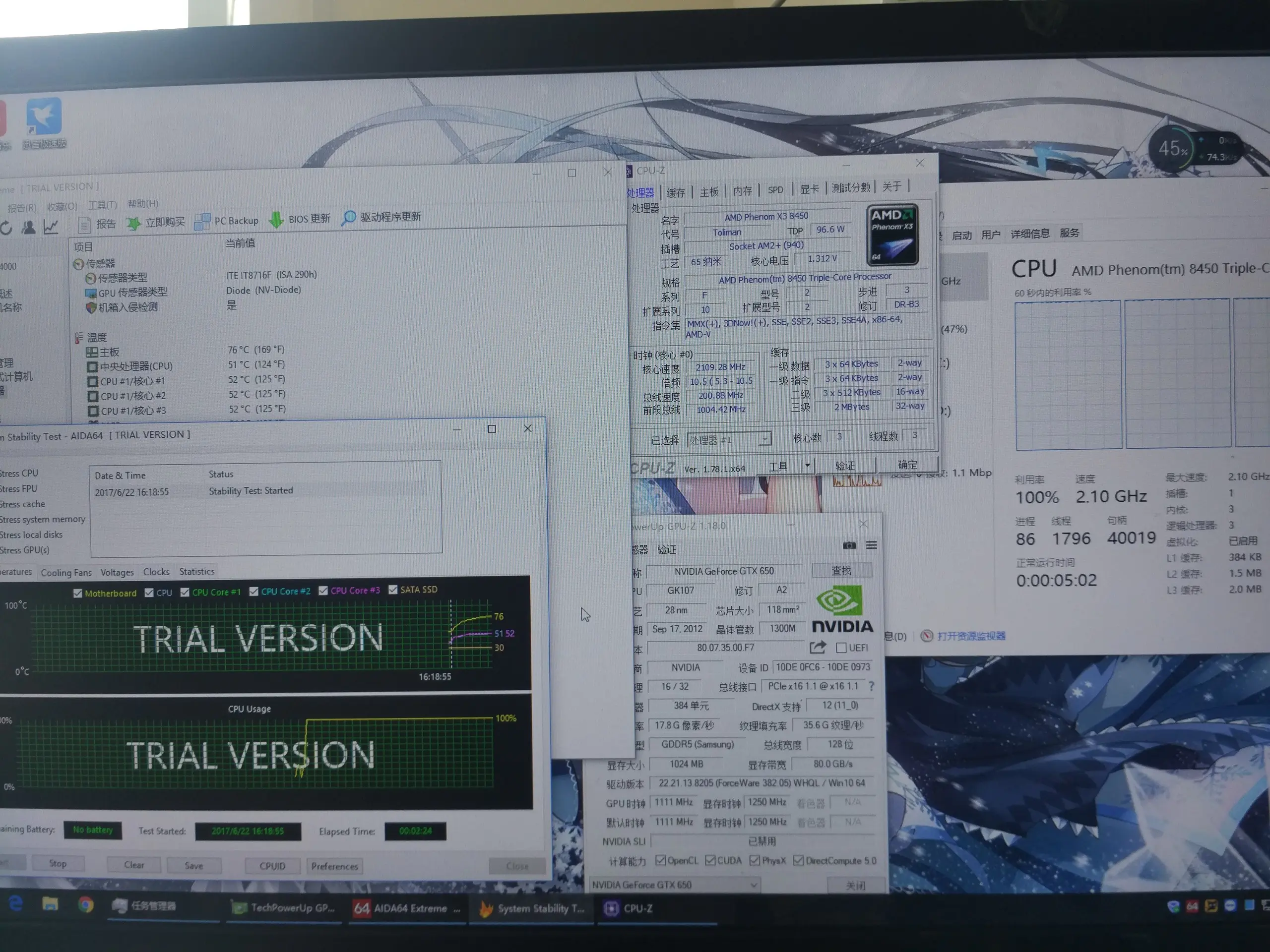This screenshot has width=1270, height=952.
Task: Click the Stop button in stability test
Action: pyautogui.click(x=58, y=863)
